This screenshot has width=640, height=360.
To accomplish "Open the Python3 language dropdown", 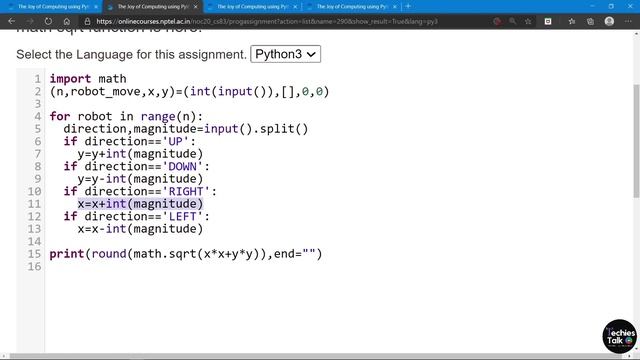I will tap(286, 54).
